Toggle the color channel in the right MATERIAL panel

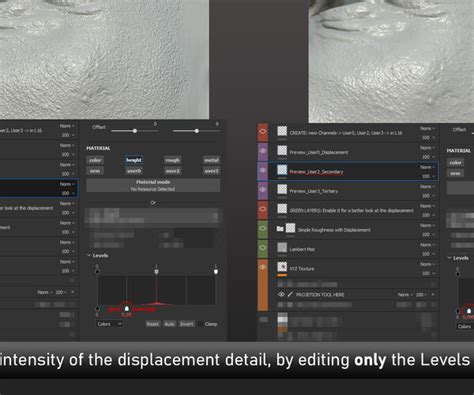coord(455,163)
